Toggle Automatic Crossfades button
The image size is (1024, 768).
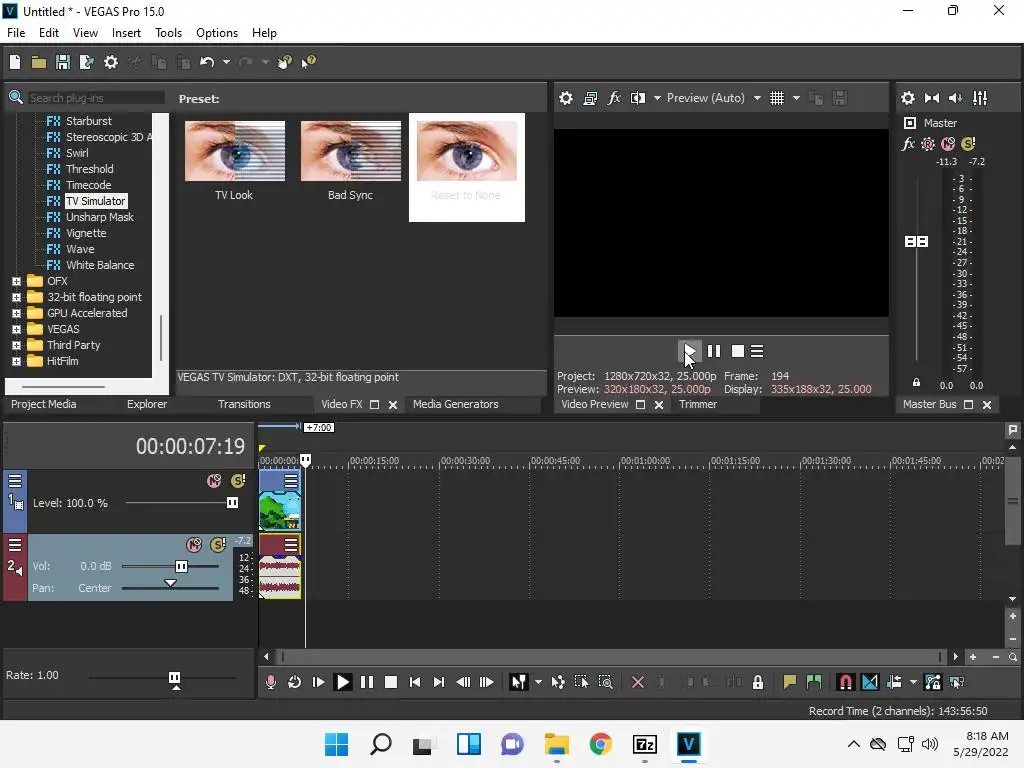pos(870,682)
